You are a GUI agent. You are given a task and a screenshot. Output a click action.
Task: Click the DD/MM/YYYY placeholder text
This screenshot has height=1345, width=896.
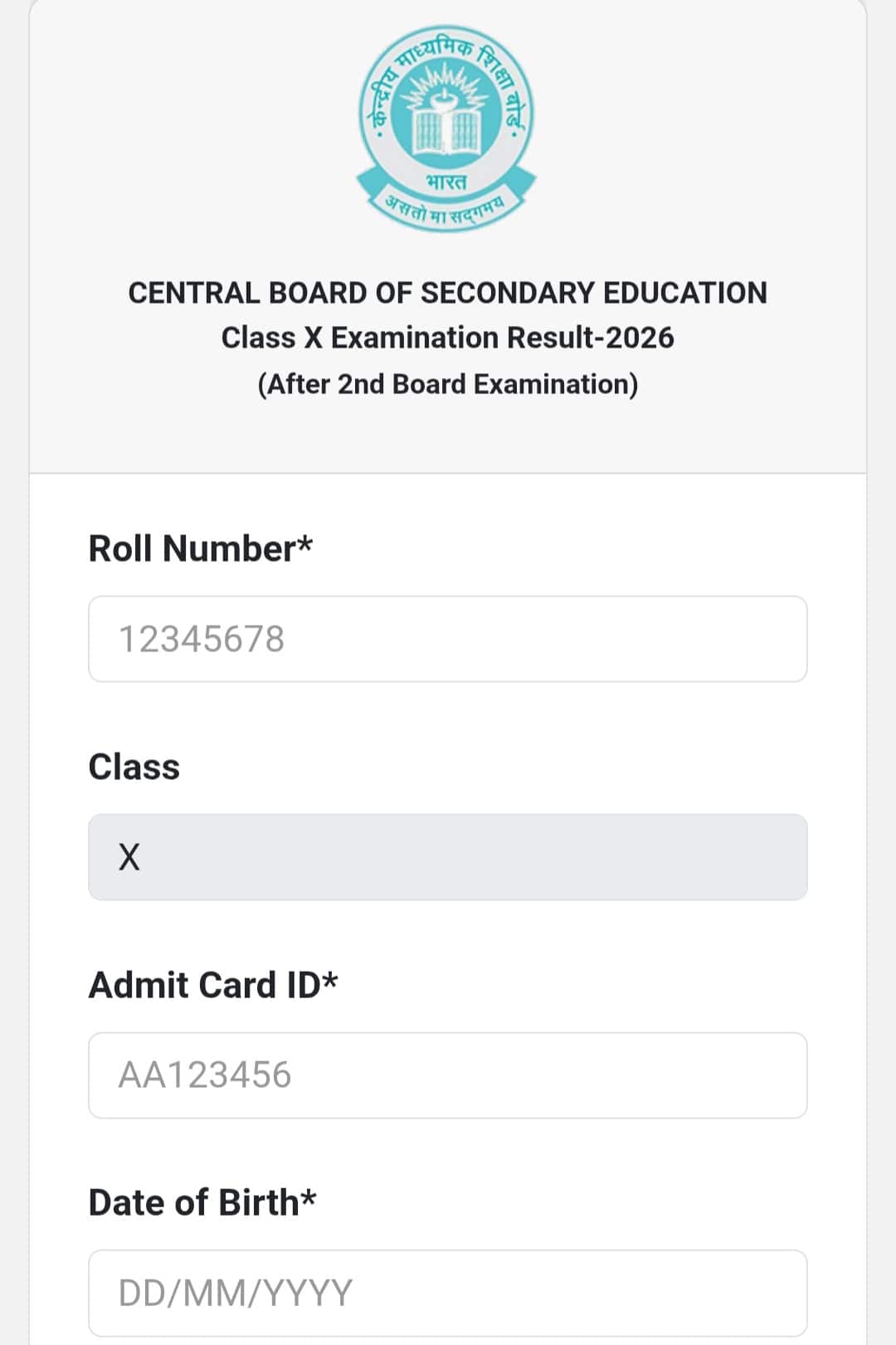pyautogui.click(x=236, y=1293)
